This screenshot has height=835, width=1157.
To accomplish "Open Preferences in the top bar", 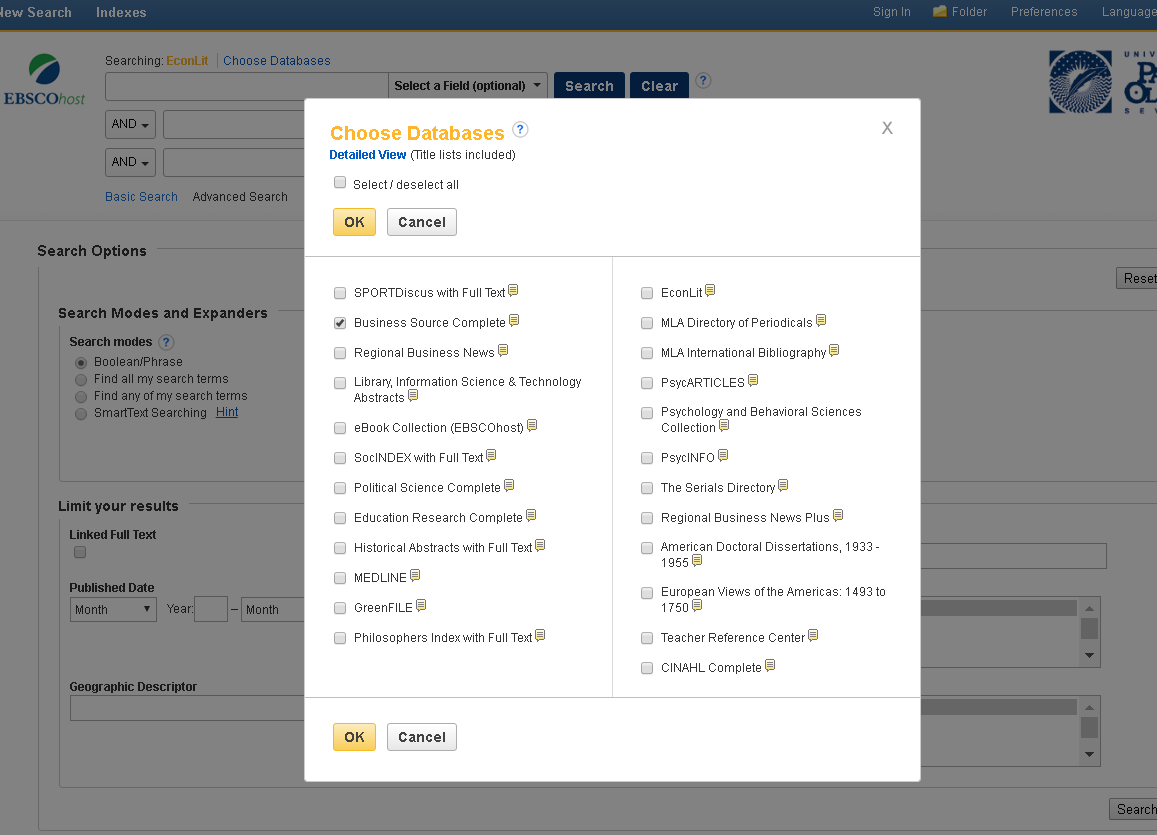I will coord(1043,12).
